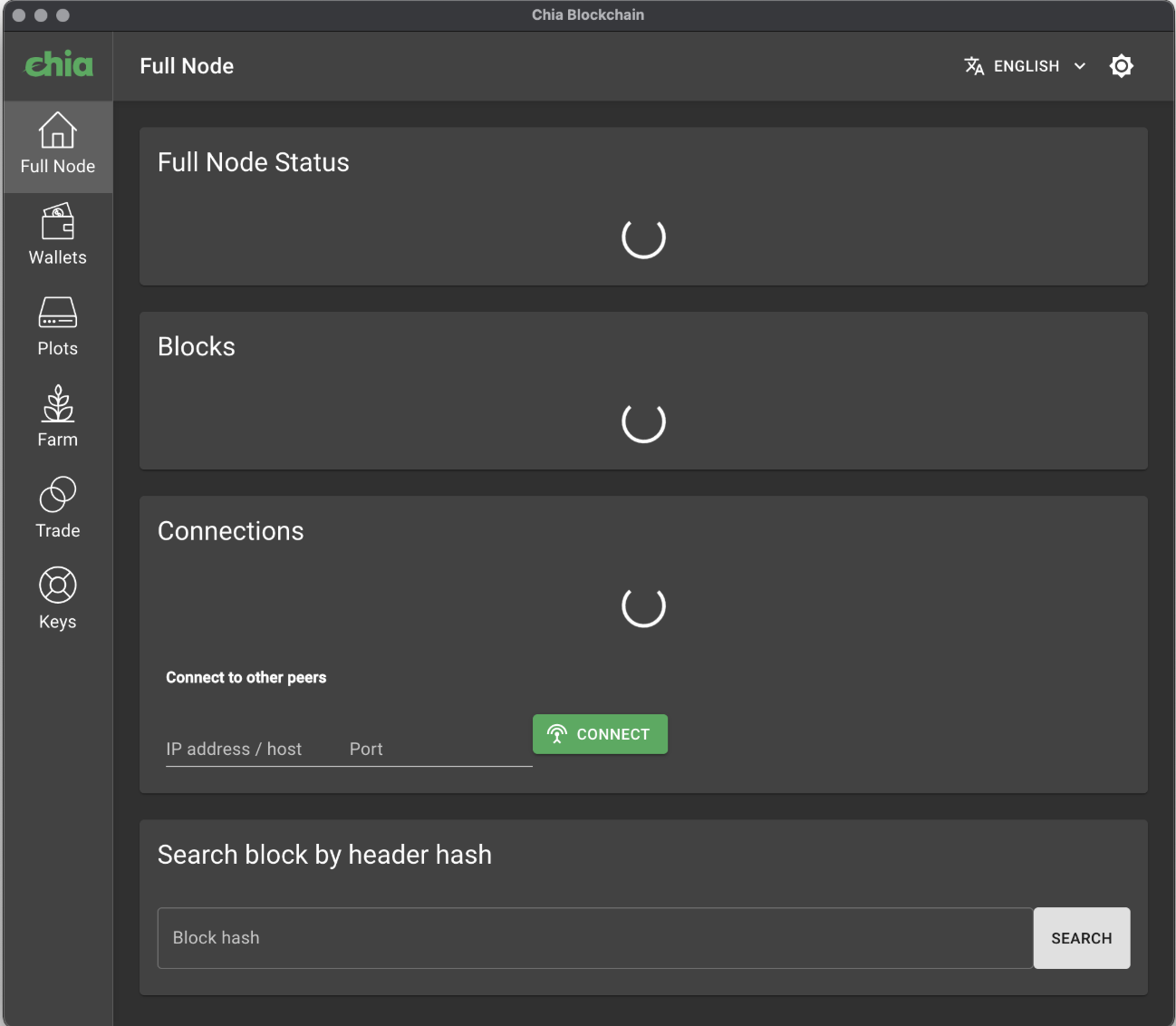1176x1026 pixels.
Task: Open the Full Node sidebar section
Action: (x=58, y=146)
